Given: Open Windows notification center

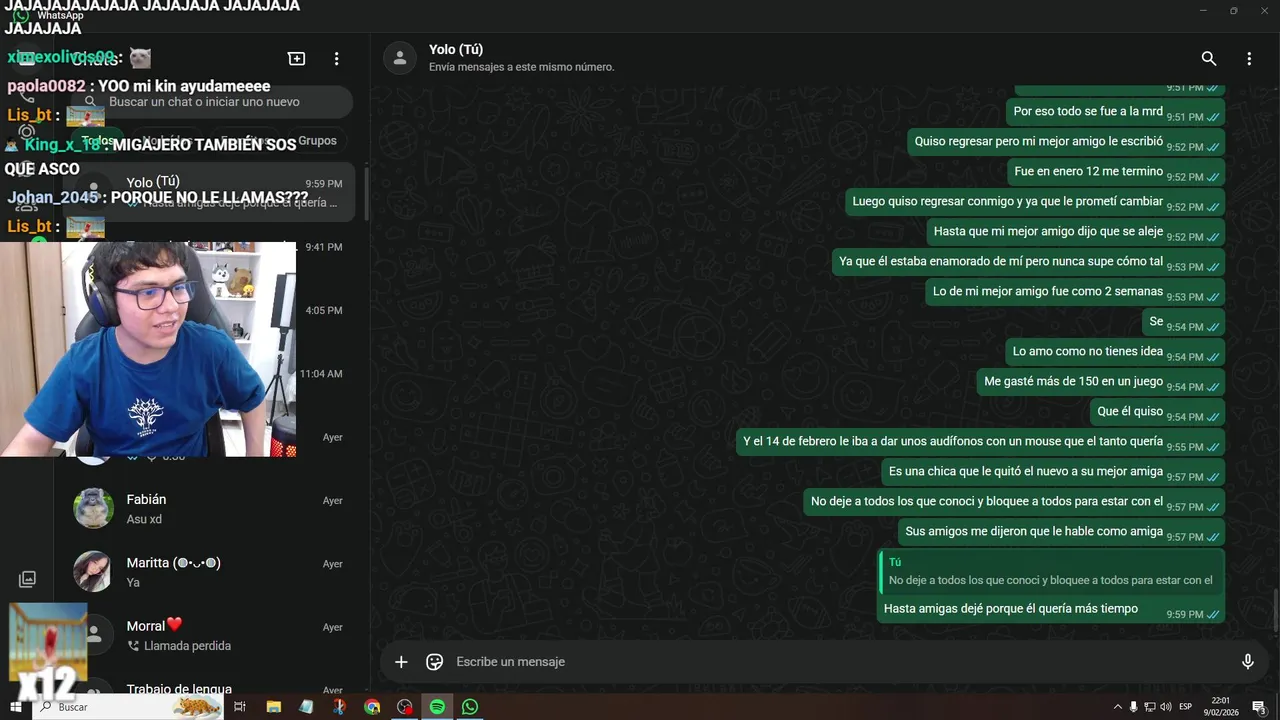Looking at the screenshot, I should [1259, 707].
